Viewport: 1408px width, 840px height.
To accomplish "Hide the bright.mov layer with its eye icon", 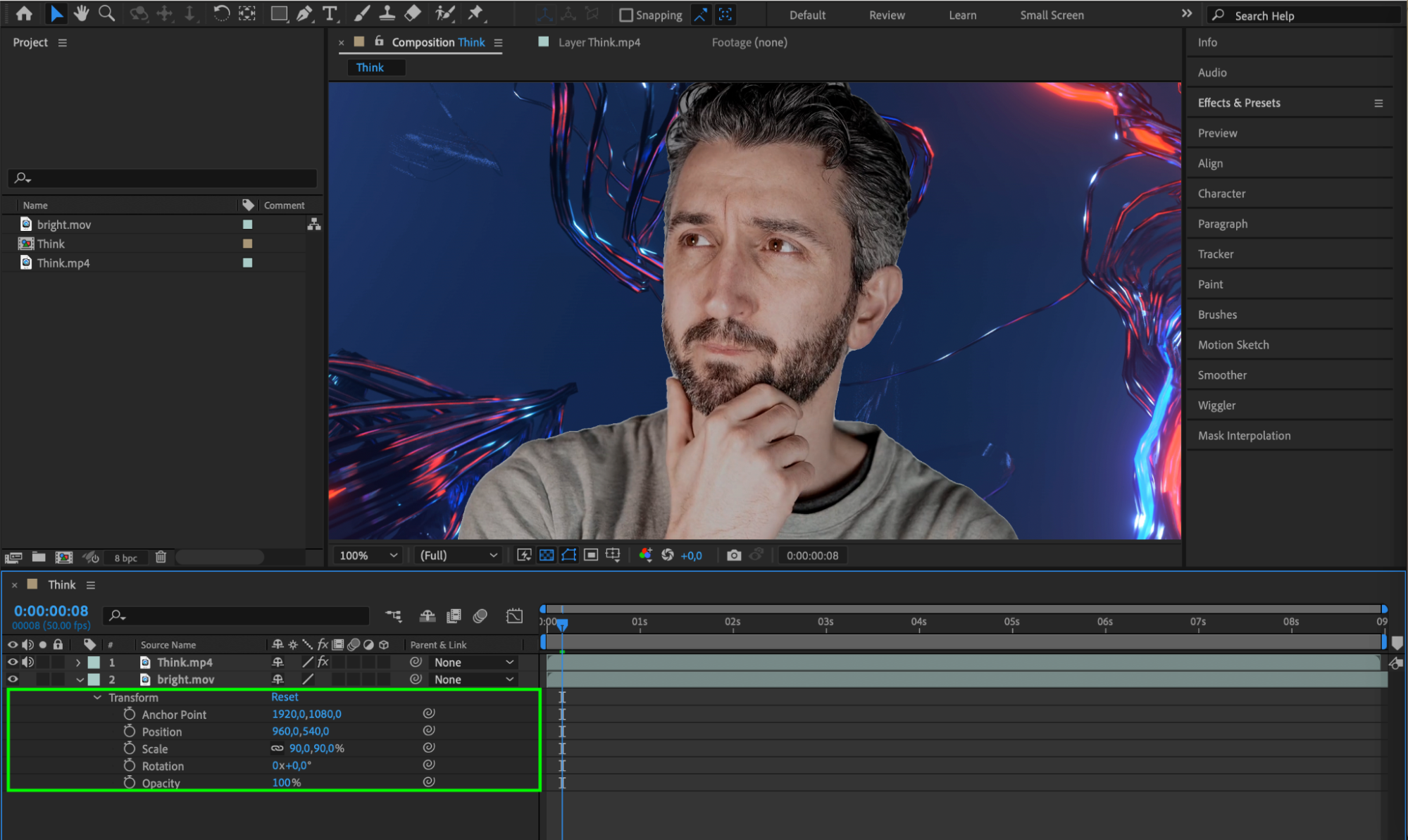I will point(13,679).
